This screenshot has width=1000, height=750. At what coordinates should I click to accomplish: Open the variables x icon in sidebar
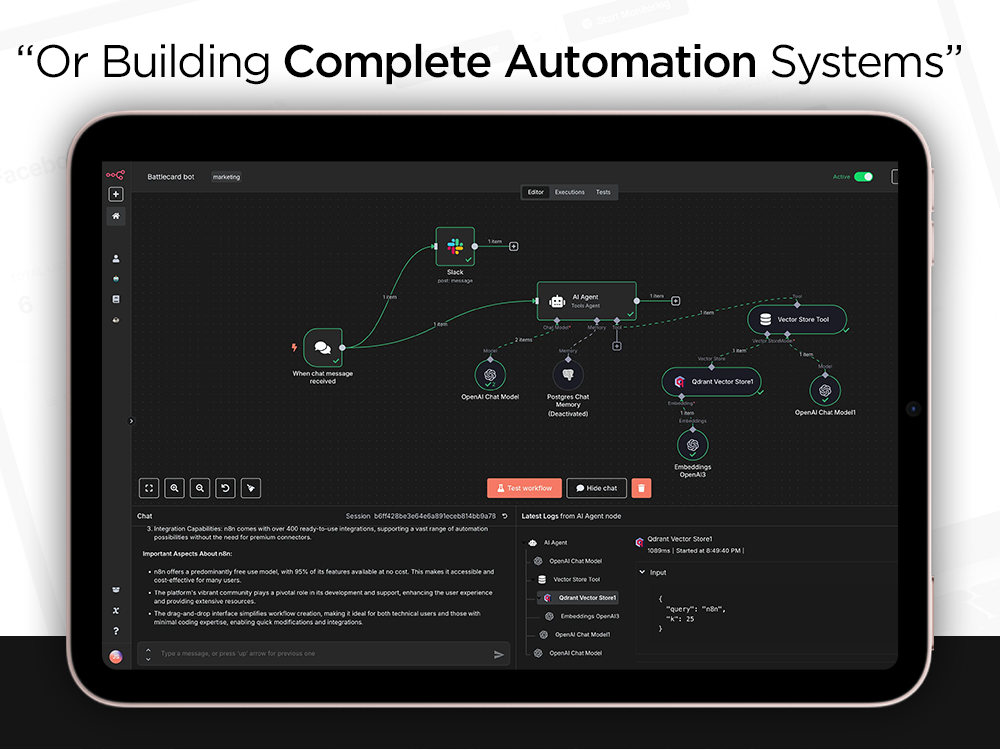pyautogui.click(x=115, y=610)
